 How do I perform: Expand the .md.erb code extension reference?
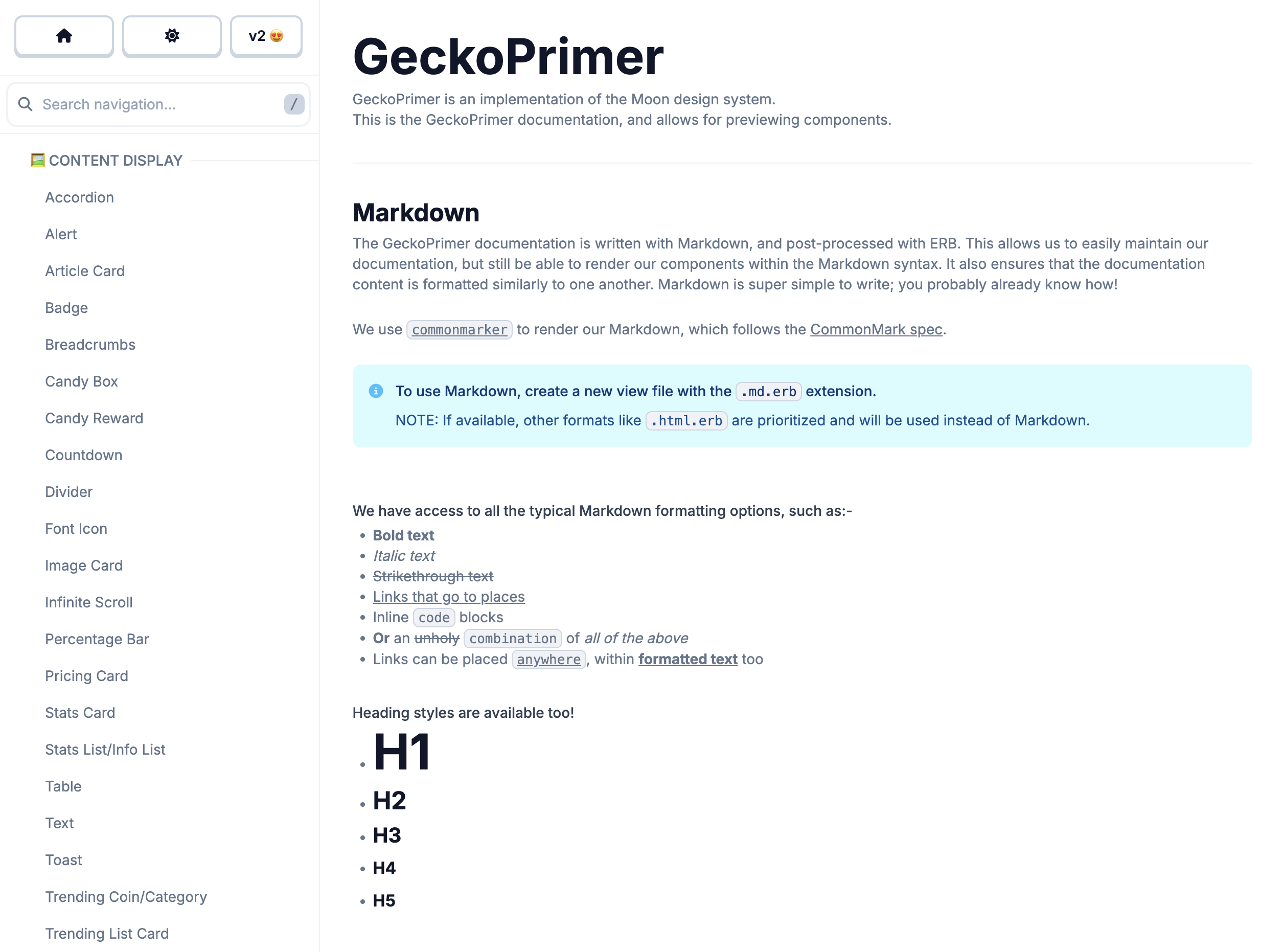(x=769, y=391)
